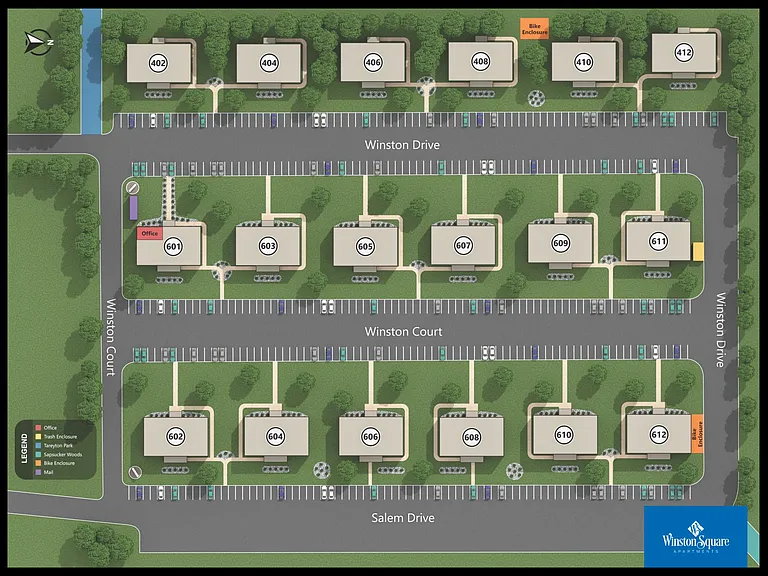Click the yellow trash enclosure beside building 611
The image size is (768, 576).
click(698, 251)
